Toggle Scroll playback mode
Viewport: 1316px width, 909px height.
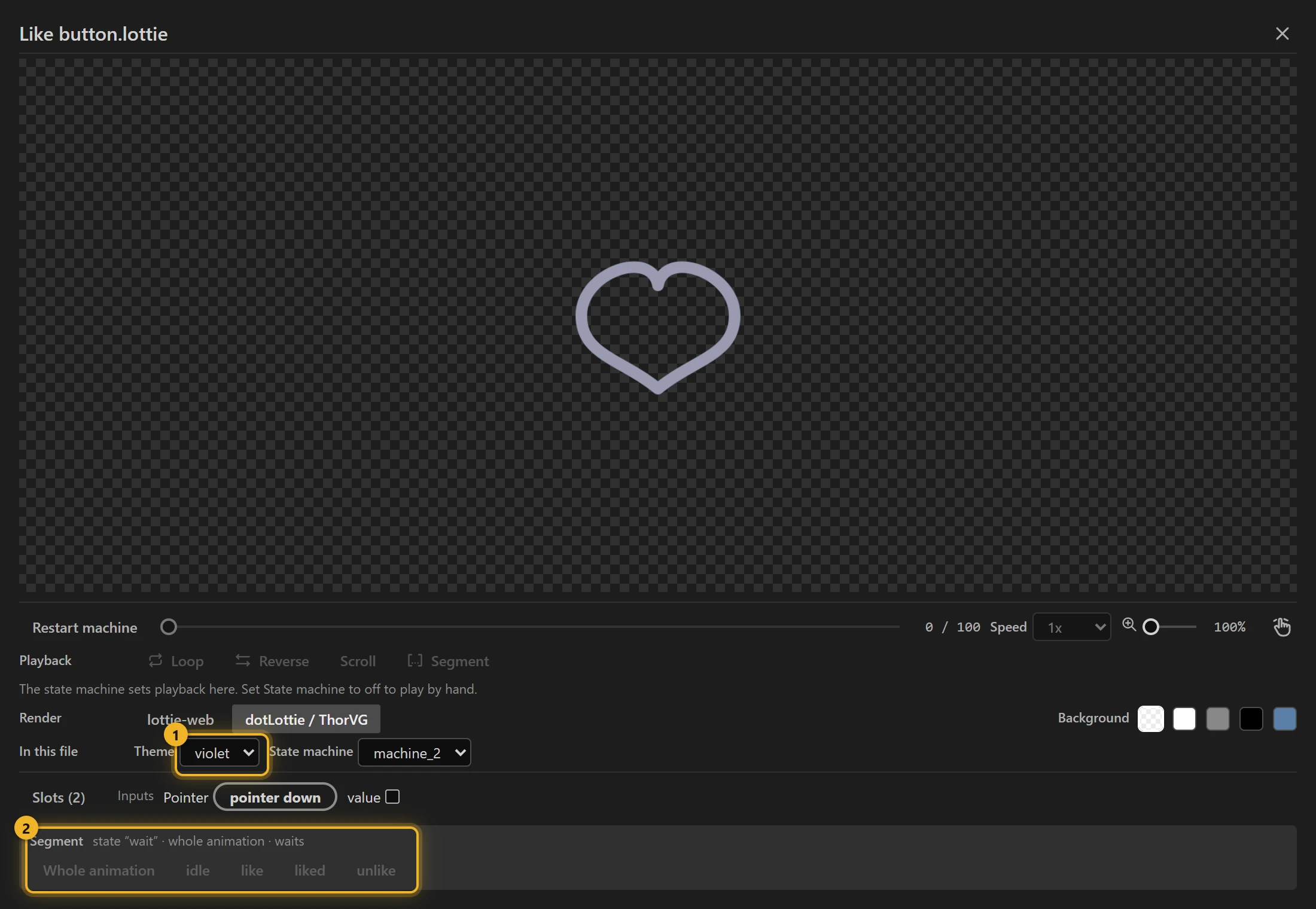[358, 661]
